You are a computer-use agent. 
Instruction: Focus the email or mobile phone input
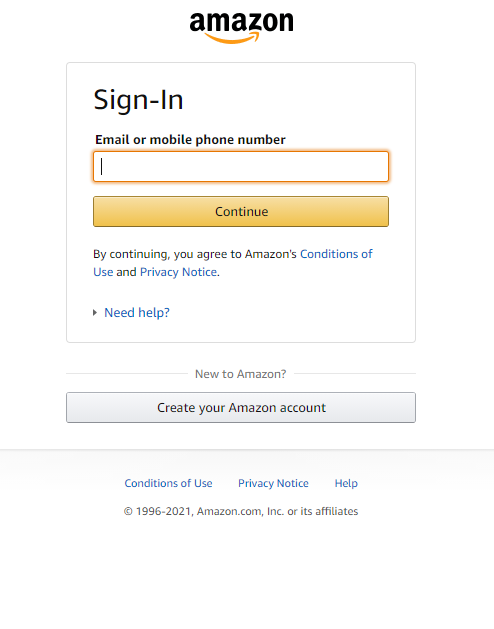[x=241, y=166]
